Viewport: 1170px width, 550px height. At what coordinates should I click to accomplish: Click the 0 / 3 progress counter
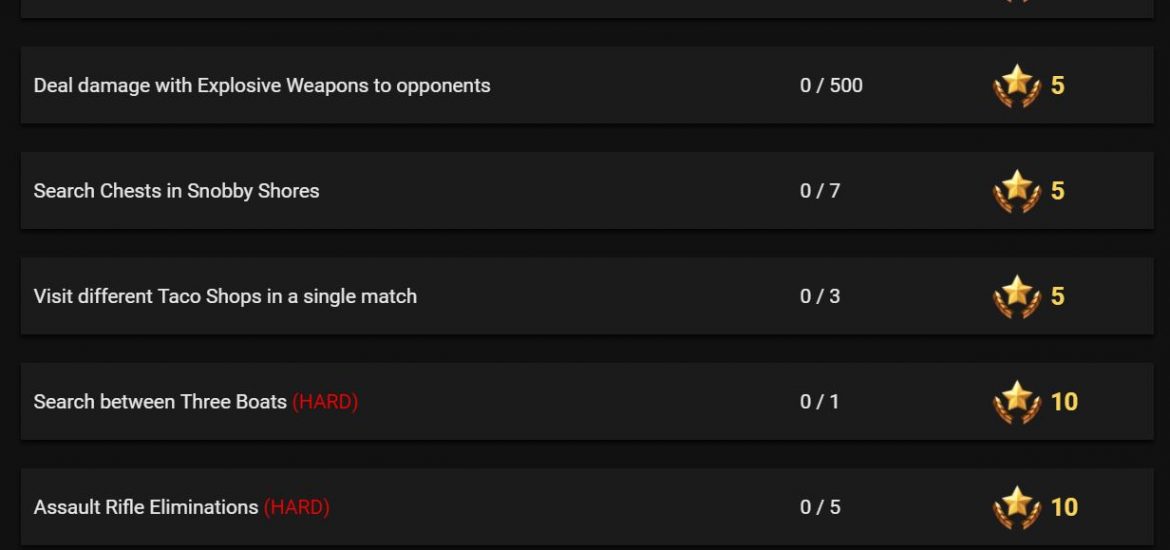tap(820, 296)
